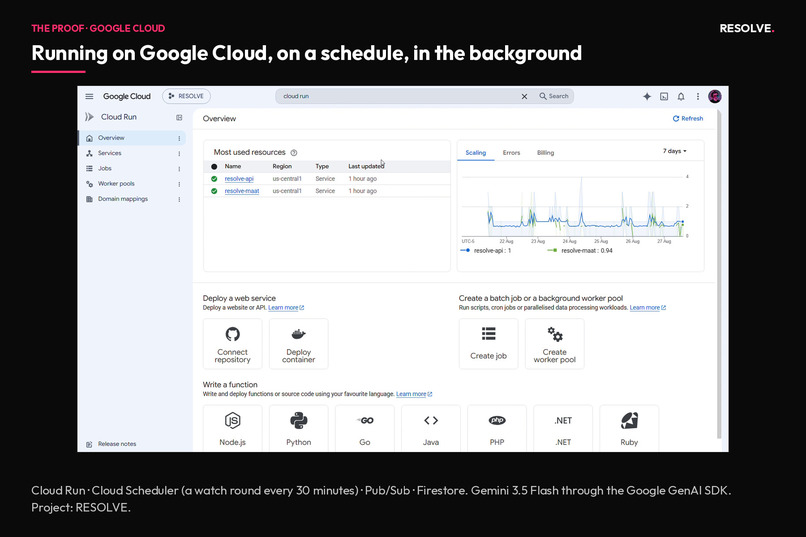Toggle the resolve-api chart legend entry
Screen dimensions: 806x537
coord(485,251)
